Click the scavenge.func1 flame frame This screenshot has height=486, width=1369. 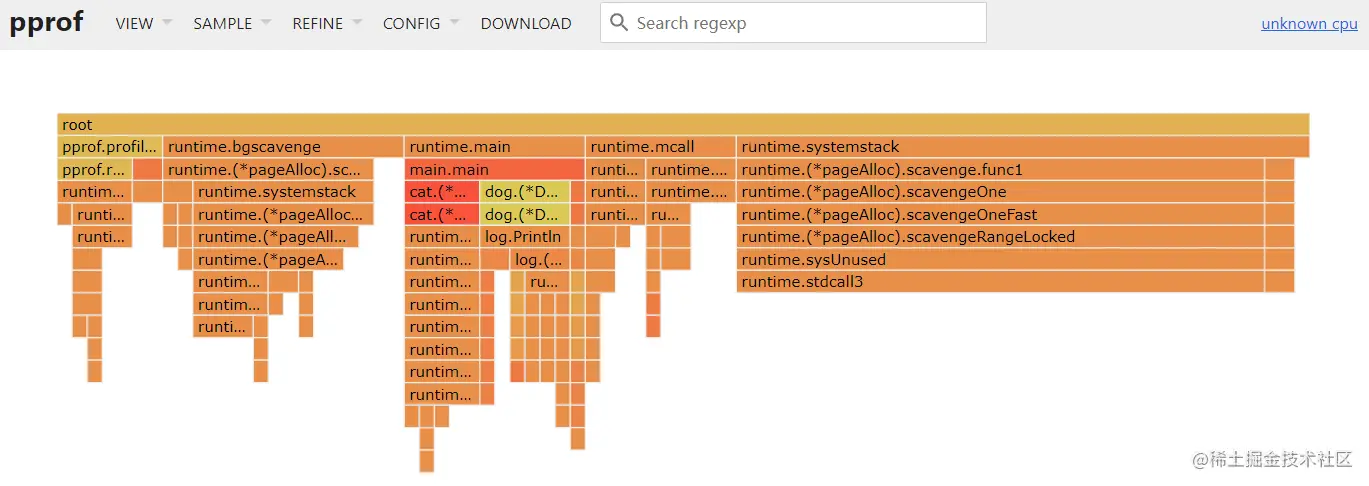(1000, 170)
